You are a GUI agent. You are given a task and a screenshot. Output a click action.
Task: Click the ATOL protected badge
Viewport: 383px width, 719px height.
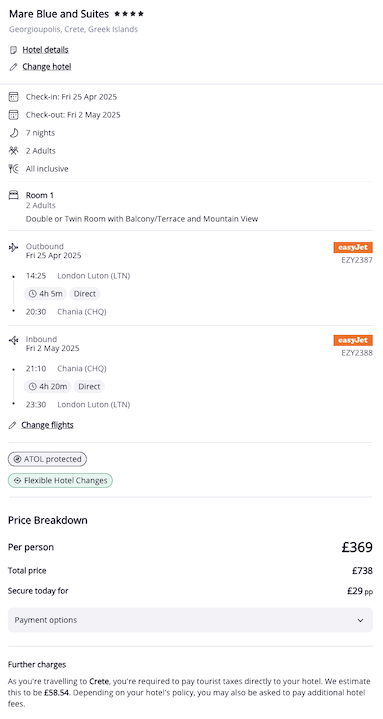click(47, 459)
